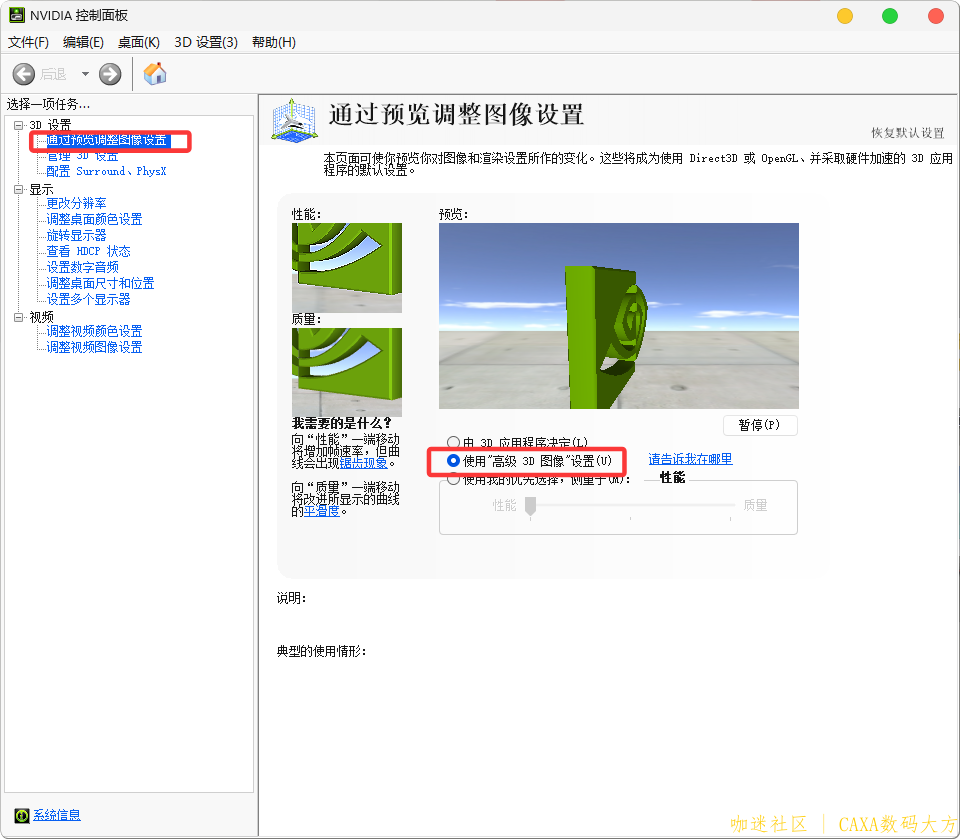Open the 系统信息 link
This screenshot has height=839, width=960.
pos(56,815)
